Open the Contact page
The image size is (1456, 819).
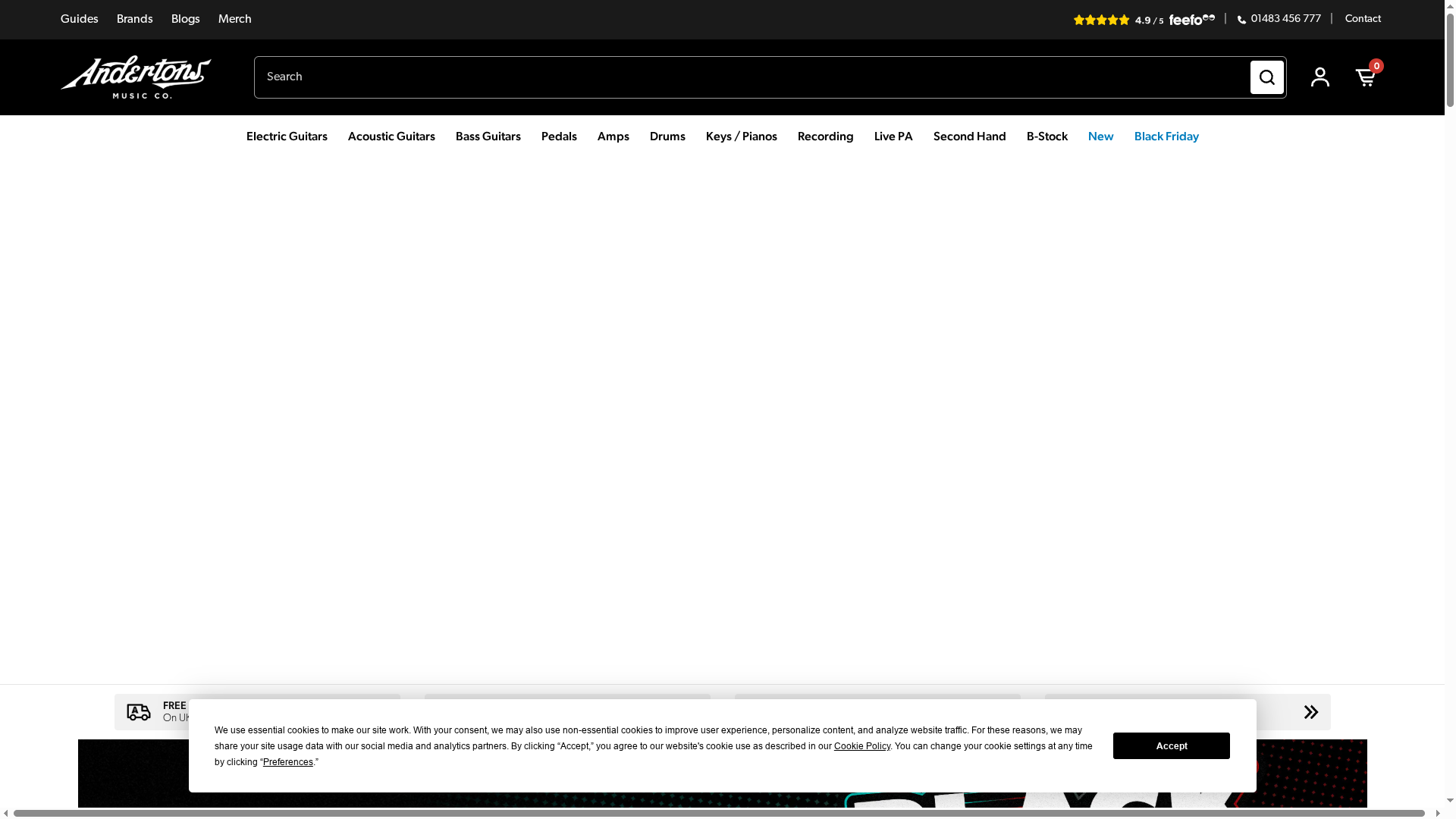click(x=1363, y=19)
